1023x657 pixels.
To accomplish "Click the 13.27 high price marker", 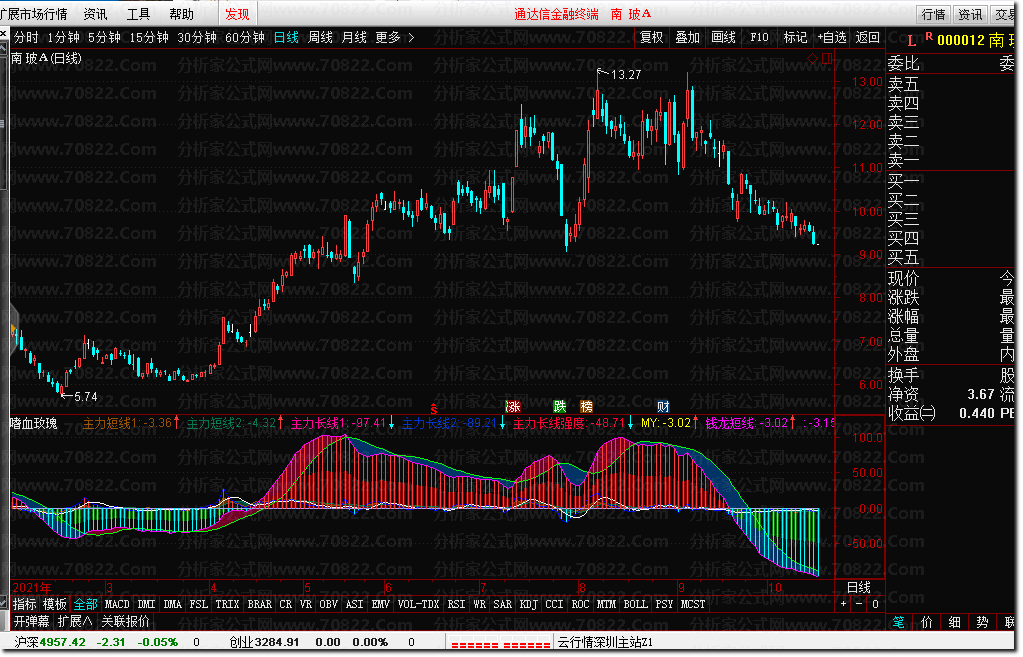I will pos(625,75).
